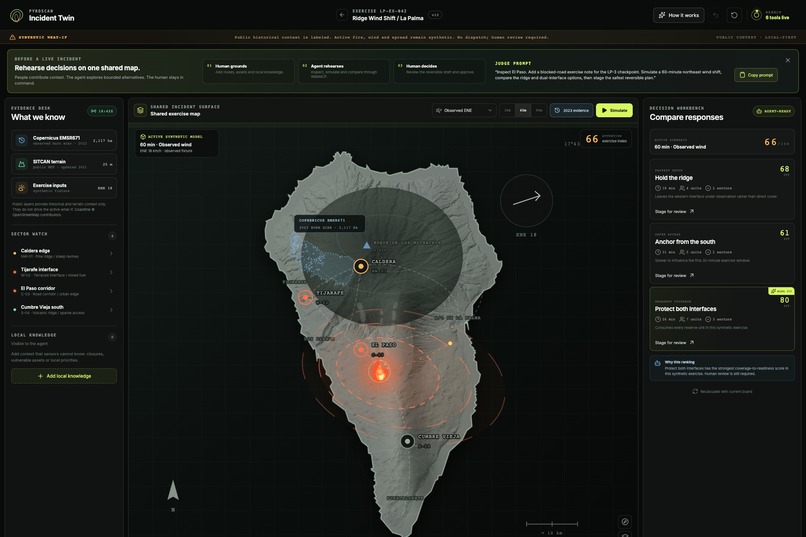Select the Caldera marker on the map
The width and height of the screenshot is (806, 537).
[361, 266]
